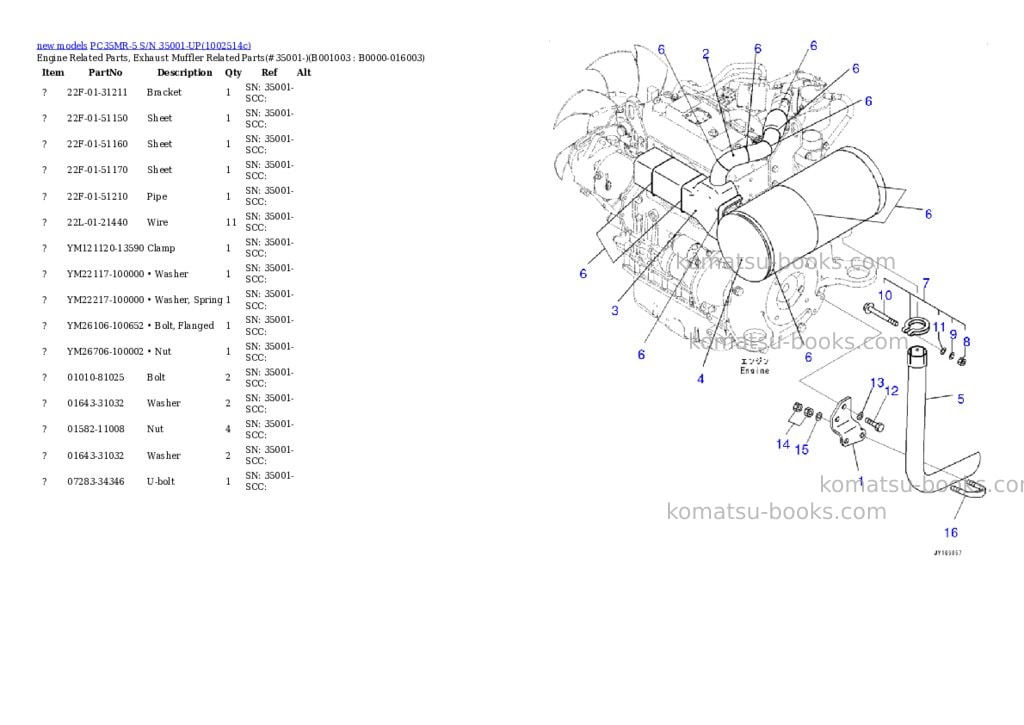Click the "Pipe" description

pyautogui.click(x=157, y=197)
